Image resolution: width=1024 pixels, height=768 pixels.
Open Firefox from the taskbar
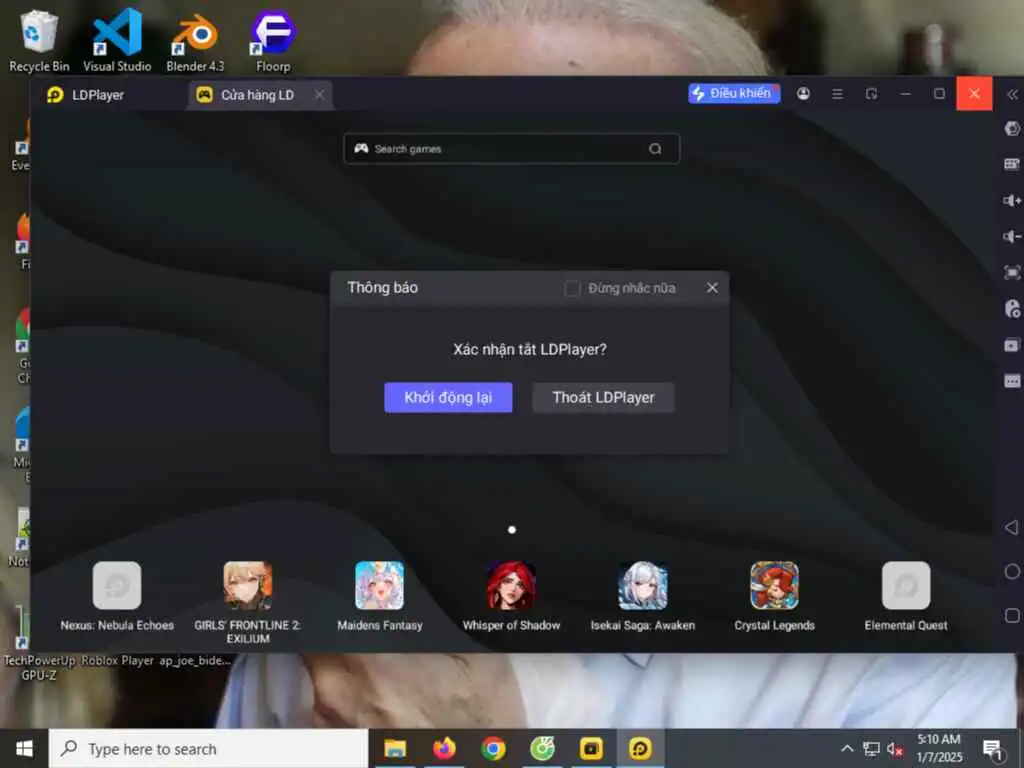pyautogui.click(x=444, y=748)
